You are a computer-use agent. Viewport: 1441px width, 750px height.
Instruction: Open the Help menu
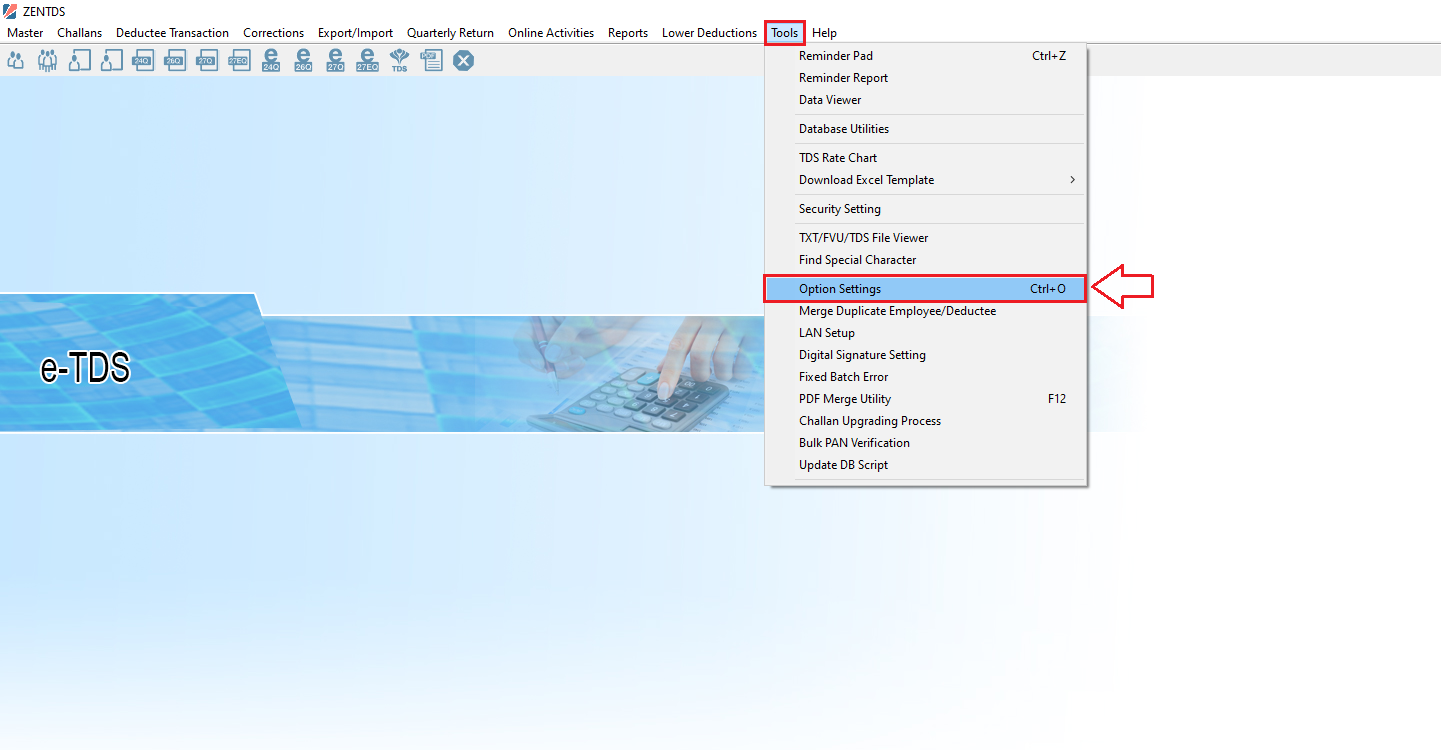point(824,33)
